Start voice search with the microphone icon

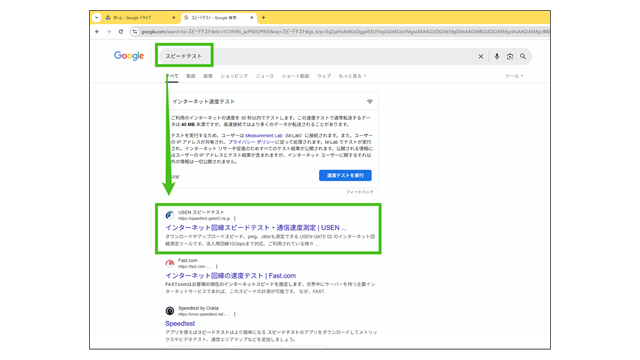tap(496, 56)
